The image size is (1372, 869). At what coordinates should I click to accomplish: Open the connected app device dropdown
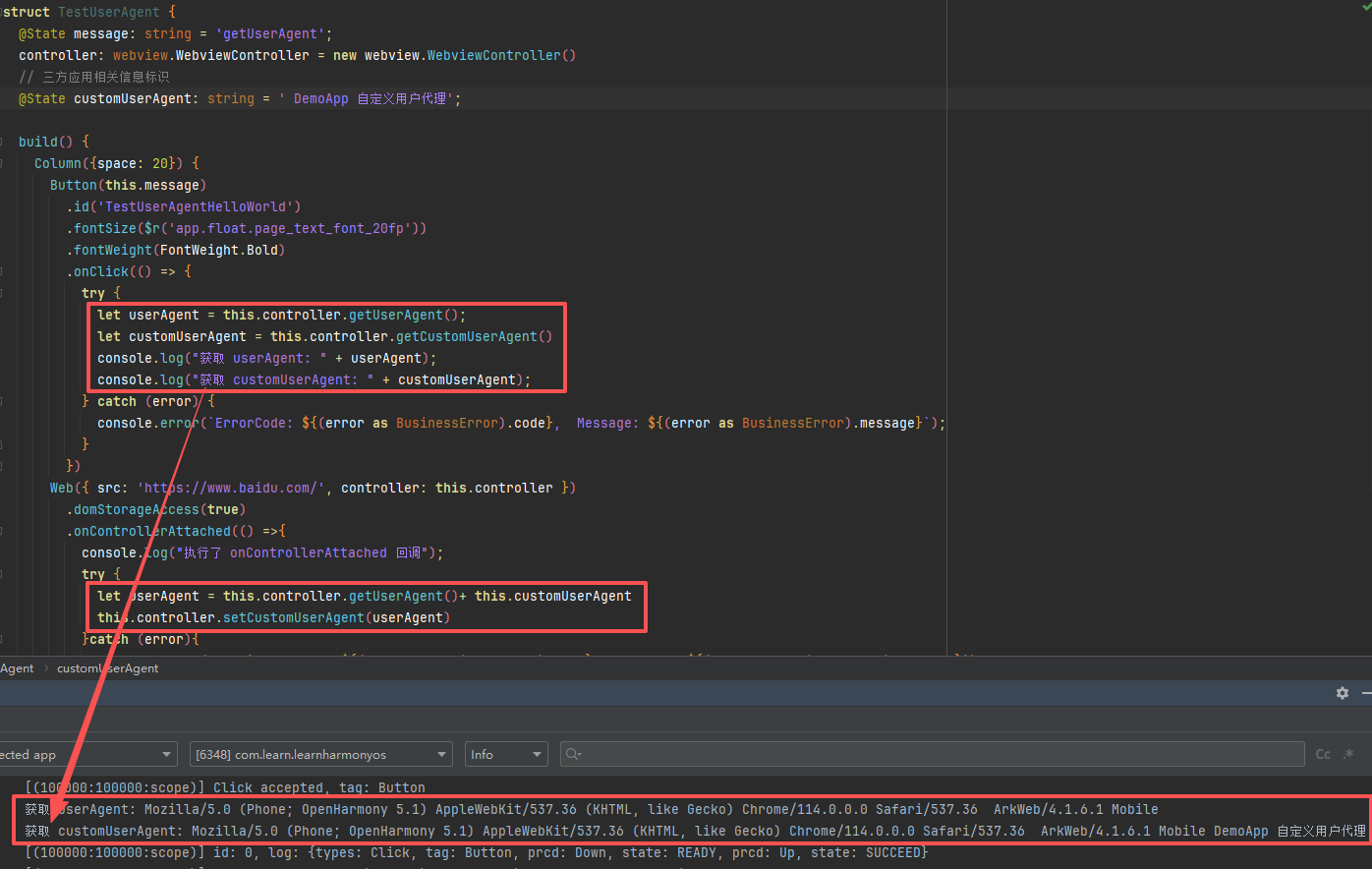(88, 754)
